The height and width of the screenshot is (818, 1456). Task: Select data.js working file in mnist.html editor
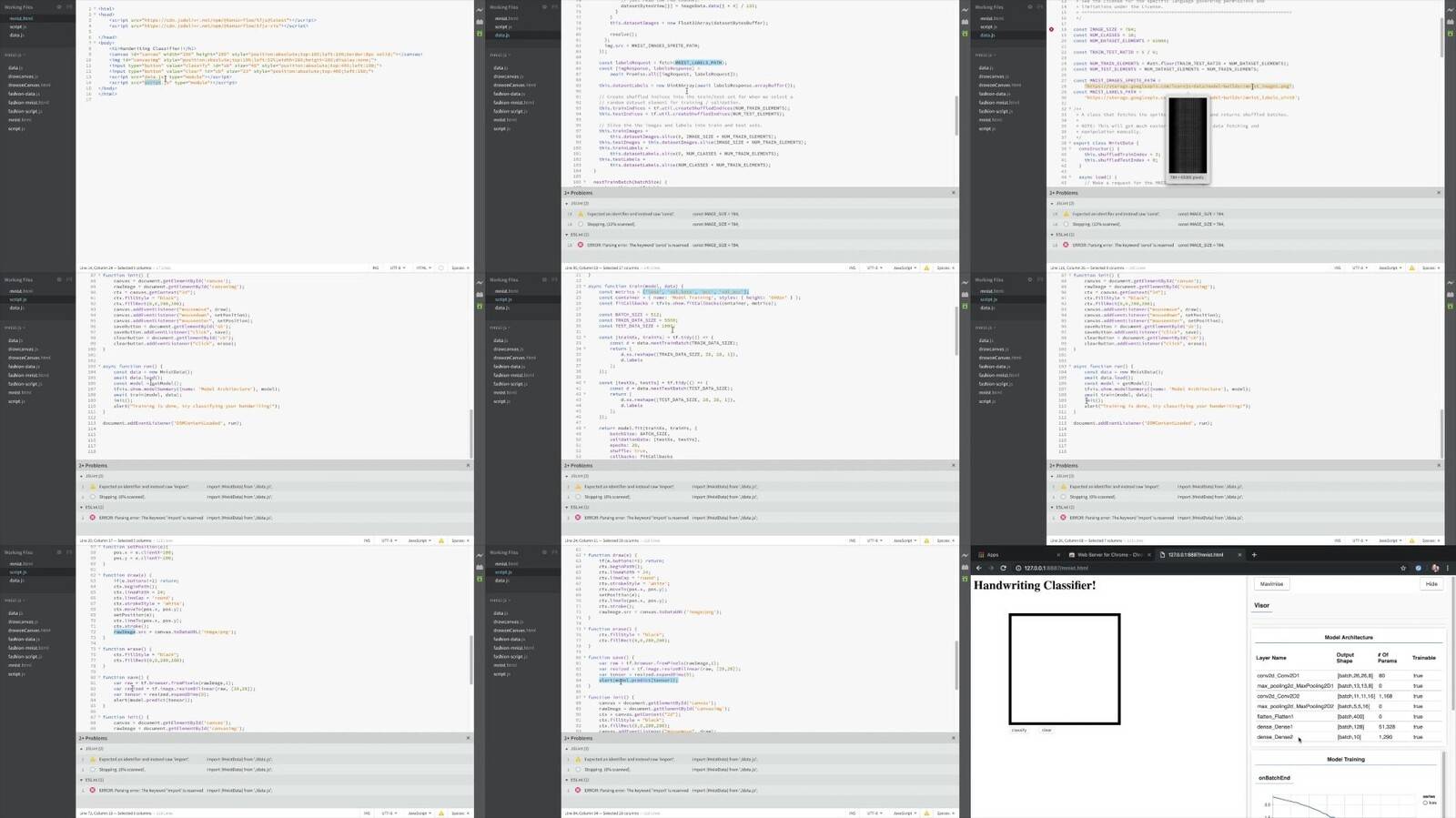pyautogui.click(x=16, y=35)
